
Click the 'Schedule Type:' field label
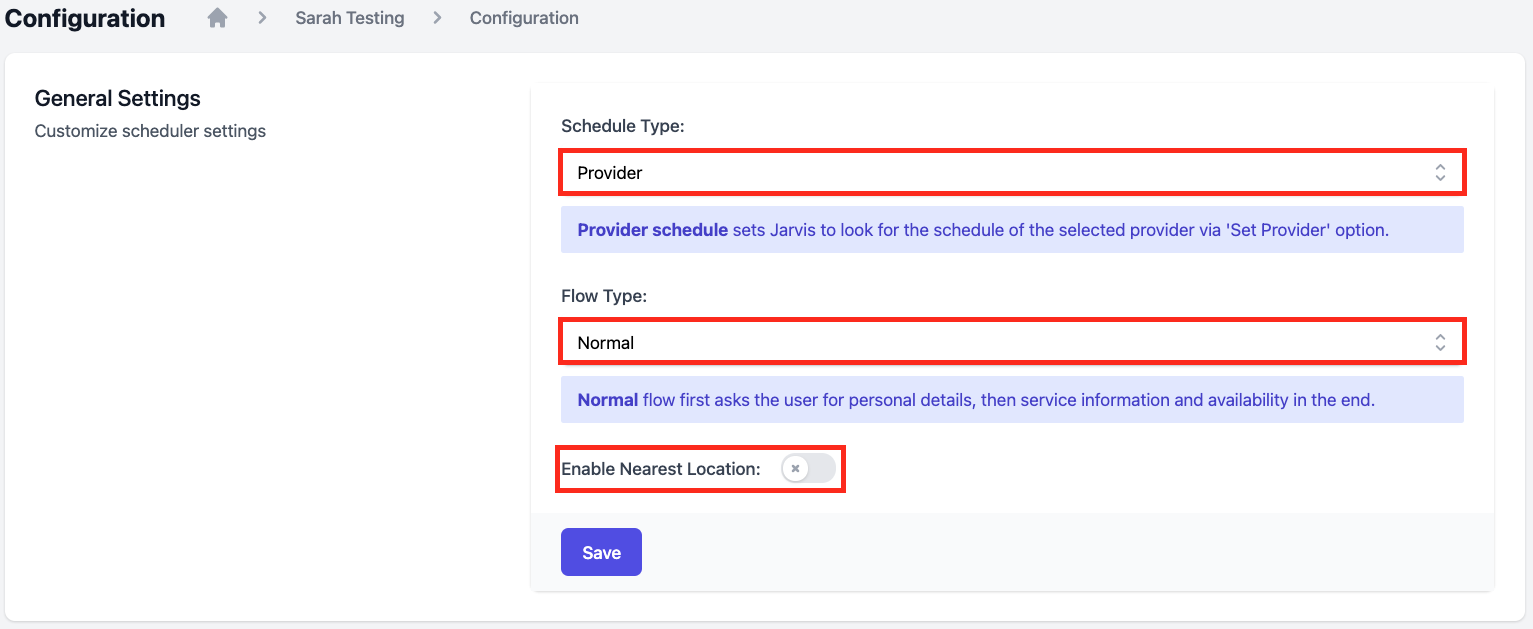(x=623, y=126)
